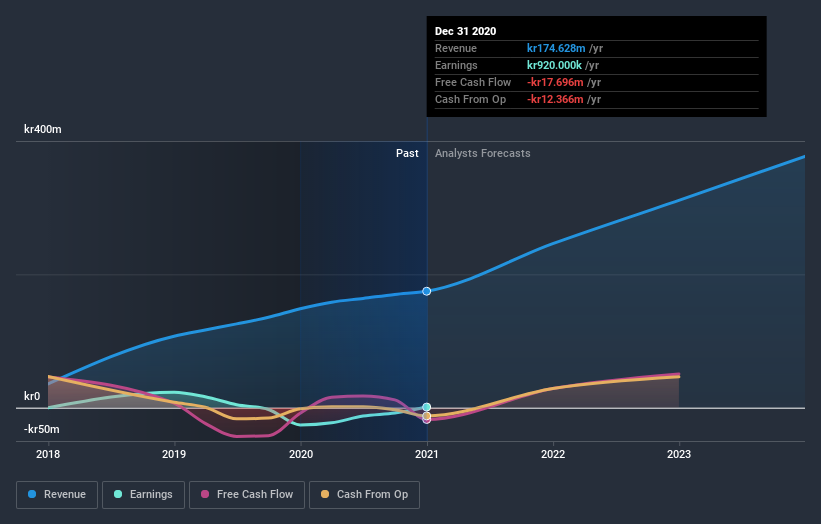
Task: Click the kr174.628m revenue value
Action: point(556,48)
